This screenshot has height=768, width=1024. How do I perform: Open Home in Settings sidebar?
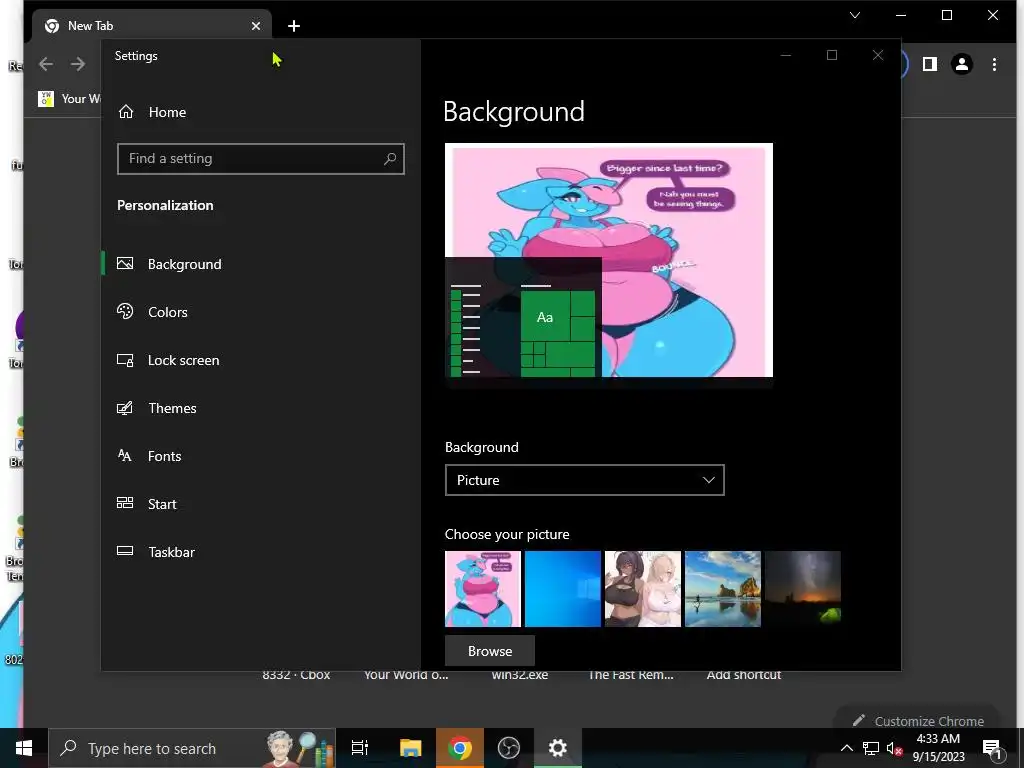click(167, 112)
